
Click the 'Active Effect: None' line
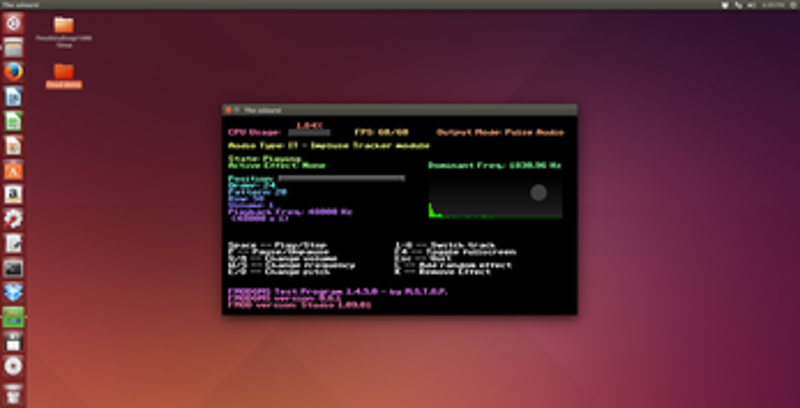point(277,165)
